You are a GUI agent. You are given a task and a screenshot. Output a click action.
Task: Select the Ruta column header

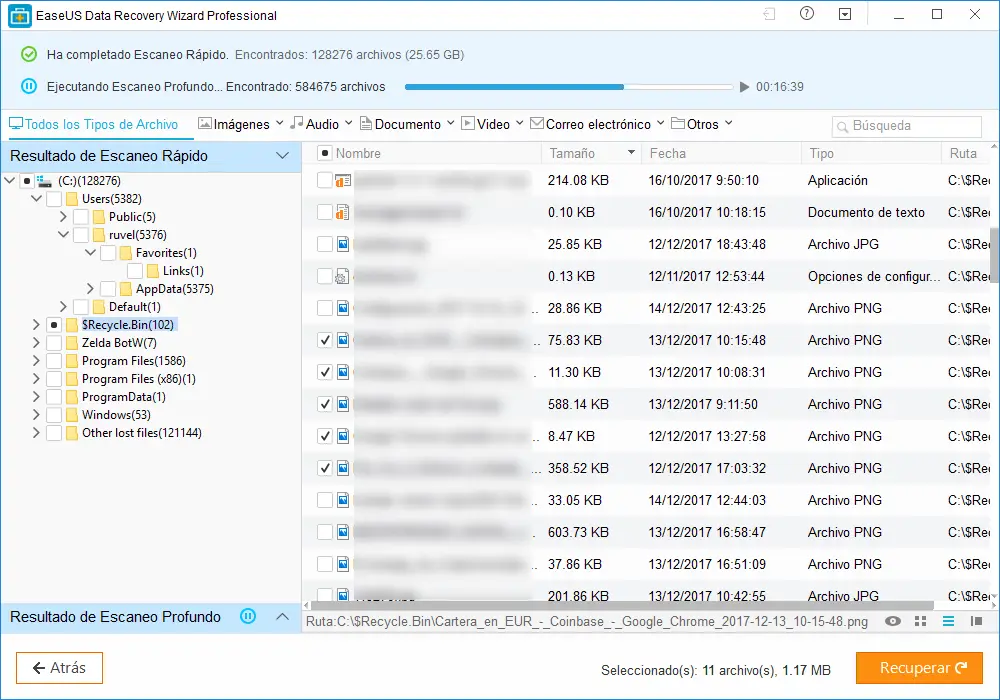pos(963,153)
